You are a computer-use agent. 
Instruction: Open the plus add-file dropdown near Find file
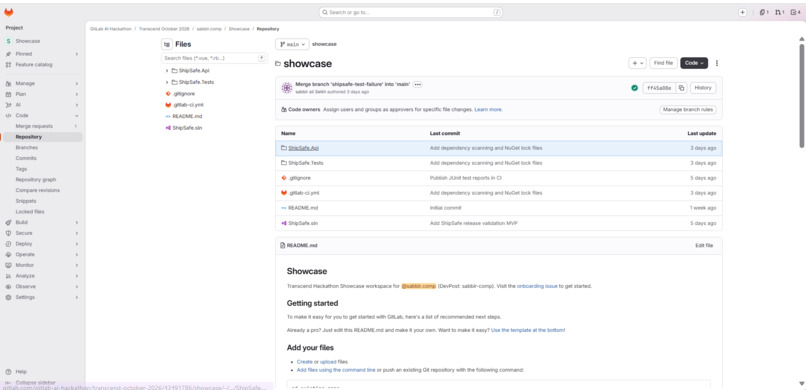(637, 63)
